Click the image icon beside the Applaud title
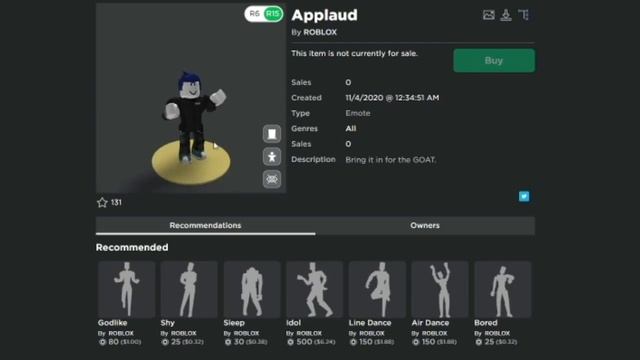 click(x=489, y=15)
